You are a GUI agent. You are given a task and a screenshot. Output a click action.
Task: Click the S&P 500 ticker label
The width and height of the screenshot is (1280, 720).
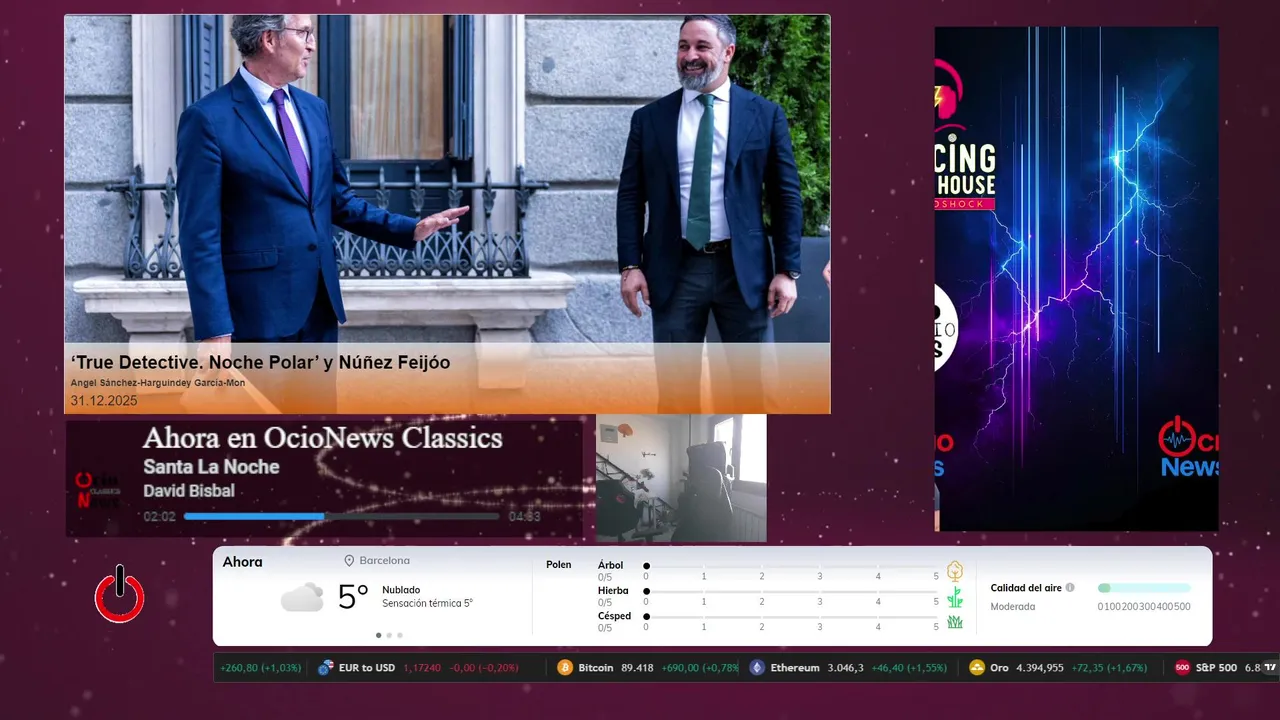pyautogui.click(x=1216, y=668)
